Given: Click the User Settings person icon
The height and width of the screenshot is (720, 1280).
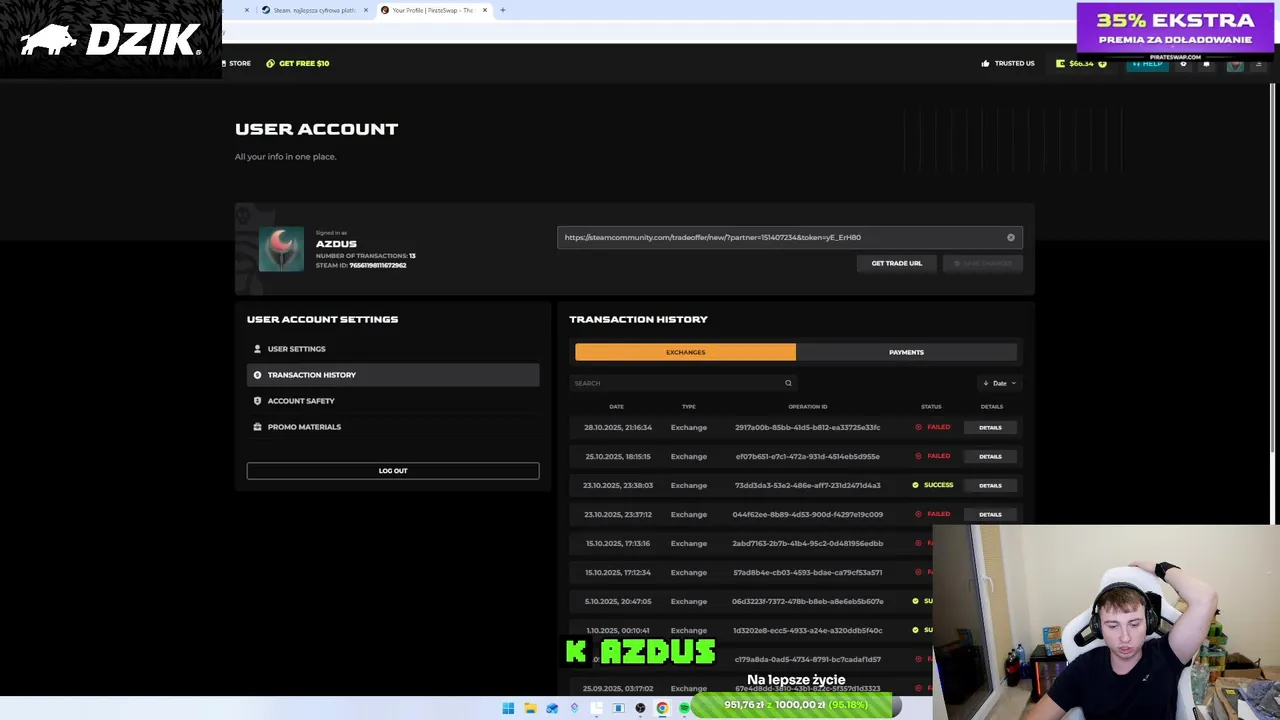Looking at the screenshot, I should point(257,349).
